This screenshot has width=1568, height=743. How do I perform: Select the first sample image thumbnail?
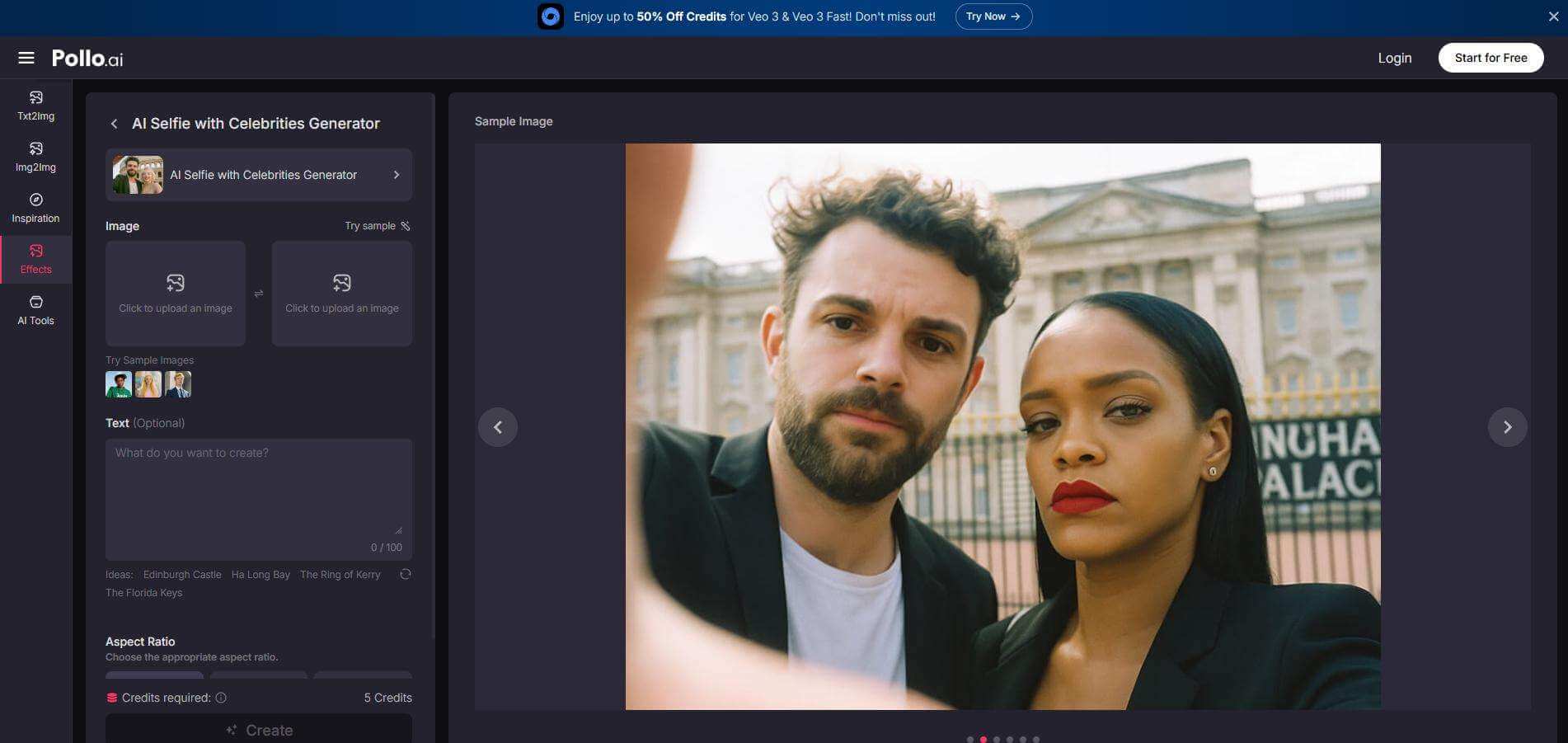point(117,383)
